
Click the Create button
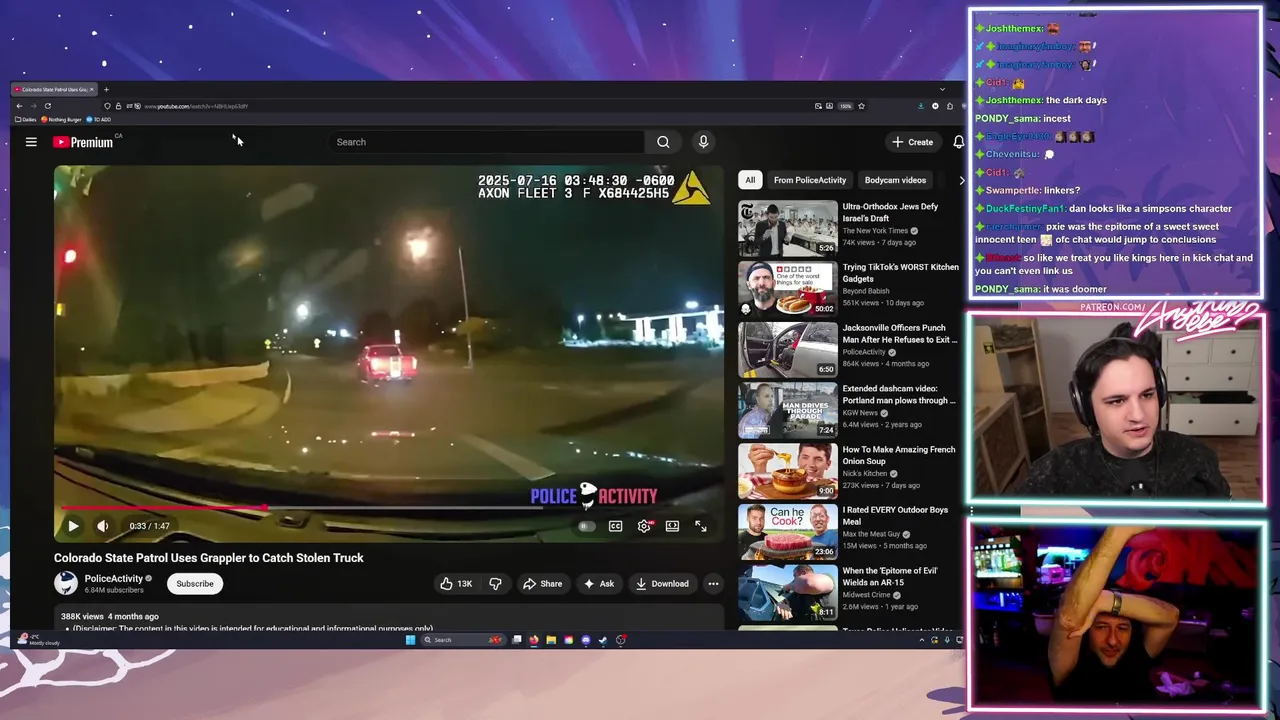(x=913, y=142)
